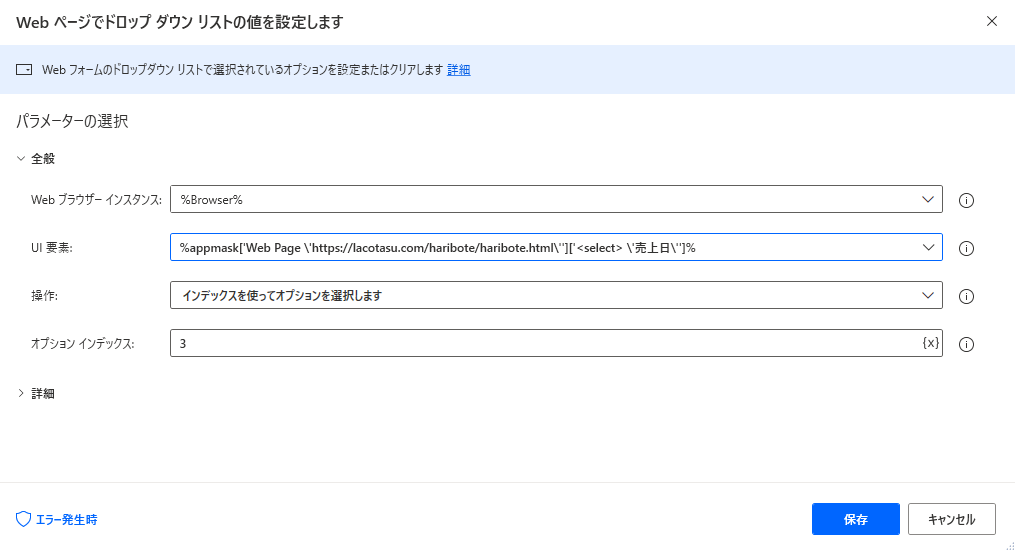The width and height of the screenshot is (1015, 551).
Task: Click info icon for オプション インデックス
Action: [966, 344]
